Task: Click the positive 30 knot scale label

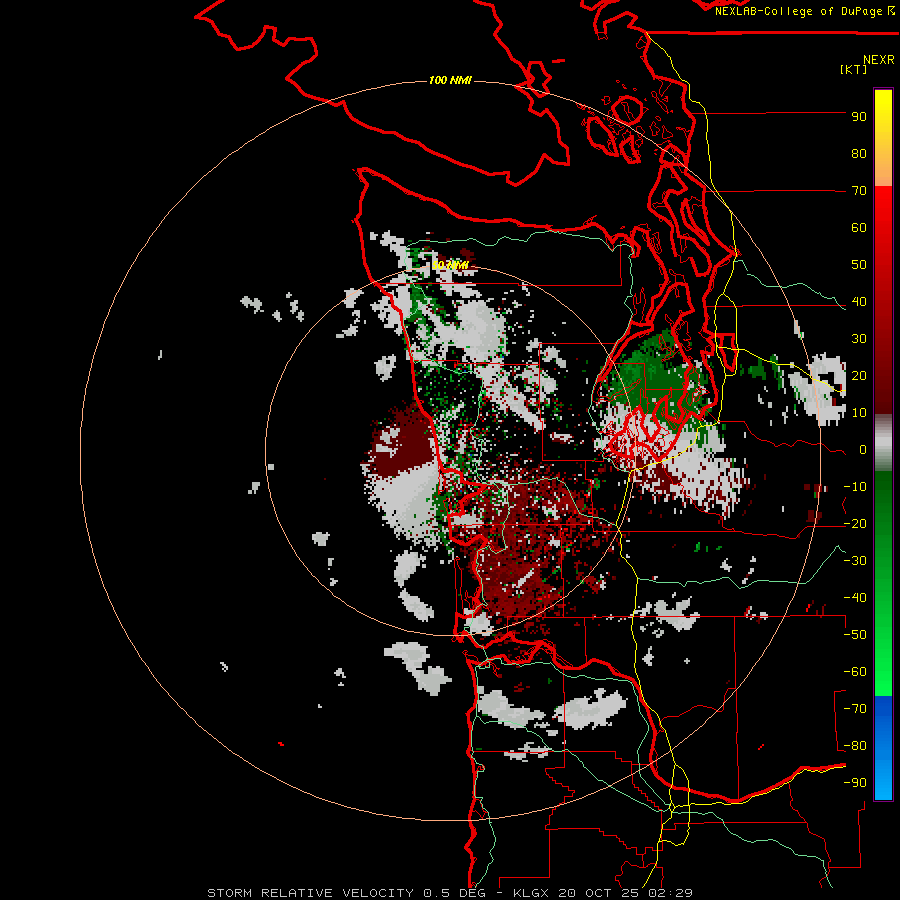Action: (859, 339)
